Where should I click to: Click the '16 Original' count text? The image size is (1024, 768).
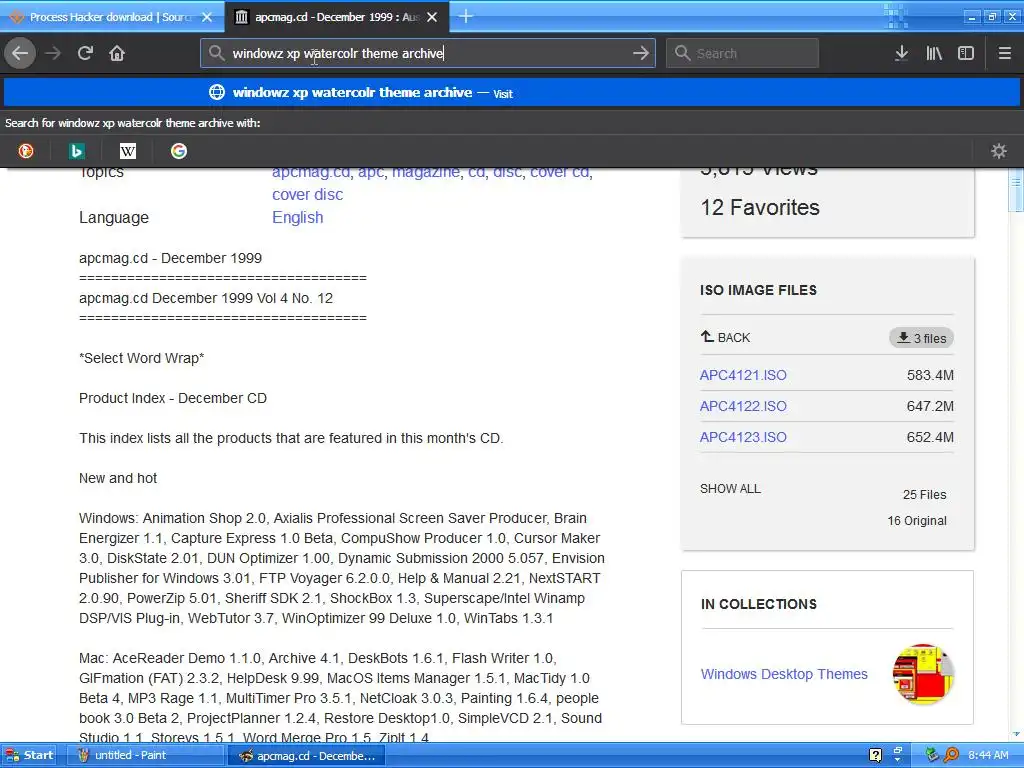(917, 521)
